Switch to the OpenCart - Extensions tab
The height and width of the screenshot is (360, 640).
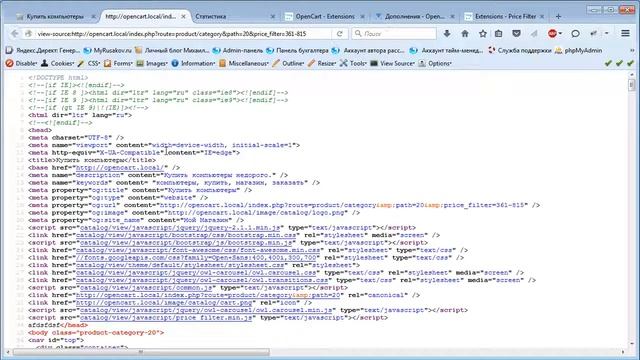pos(325,16)
